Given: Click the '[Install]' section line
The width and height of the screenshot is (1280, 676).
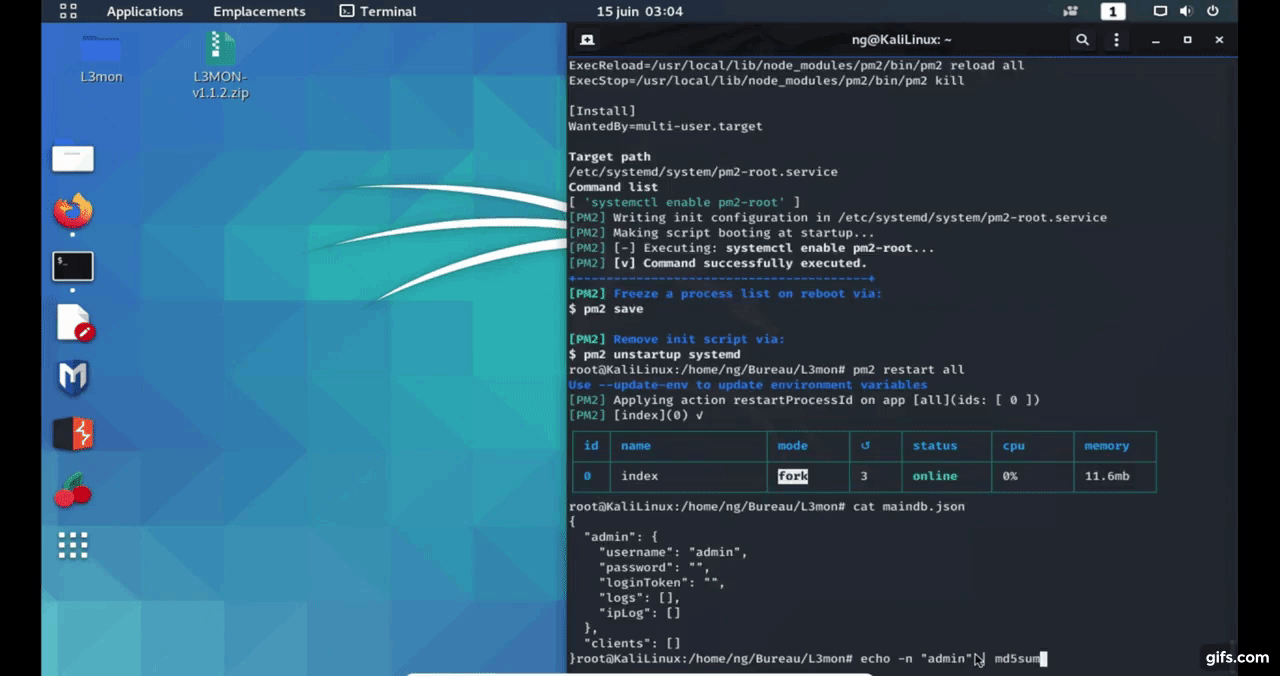Looking at the screenshot, I should (x=602, y=111).
